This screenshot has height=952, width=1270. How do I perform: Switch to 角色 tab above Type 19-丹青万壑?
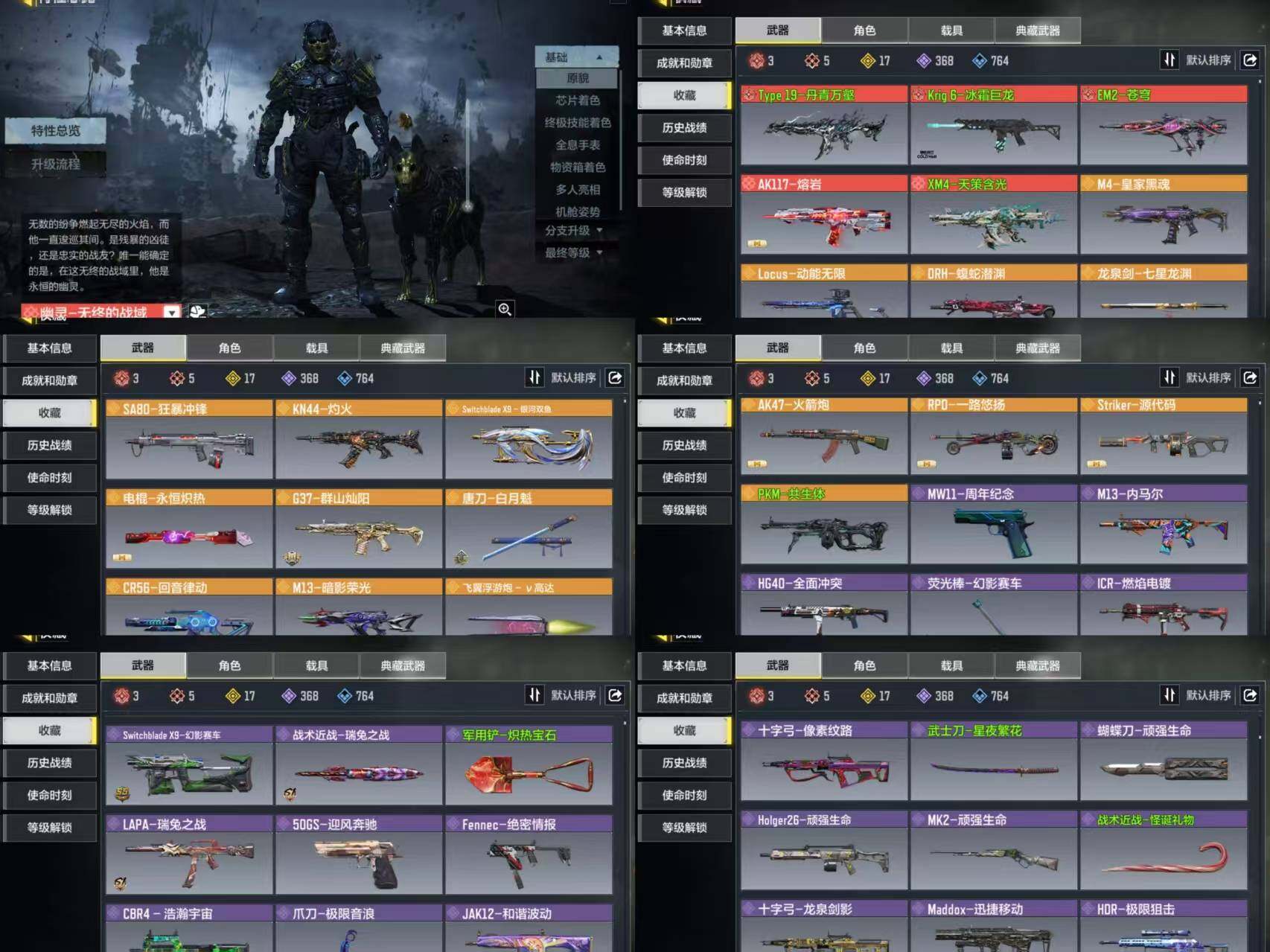tap(864, 31)
